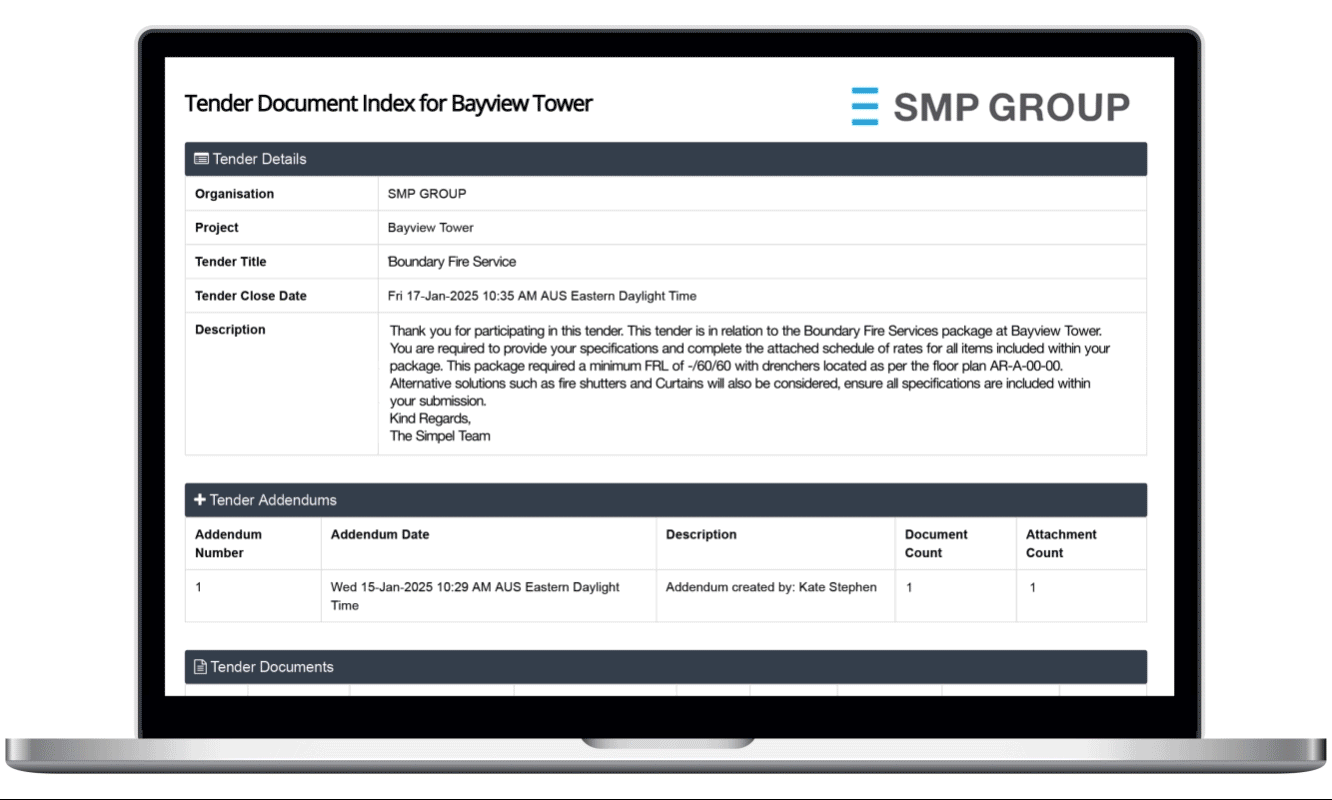Click the title "Tender Document Index for Bayview Tower"
Screen dimensions: 1332x800
pyautogui.click(x=389, y=103)
